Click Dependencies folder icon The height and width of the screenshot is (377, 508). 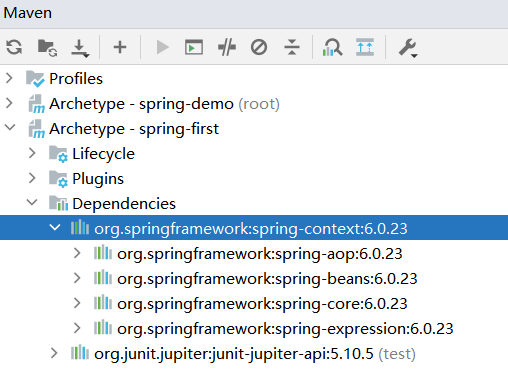click(58, 203)
